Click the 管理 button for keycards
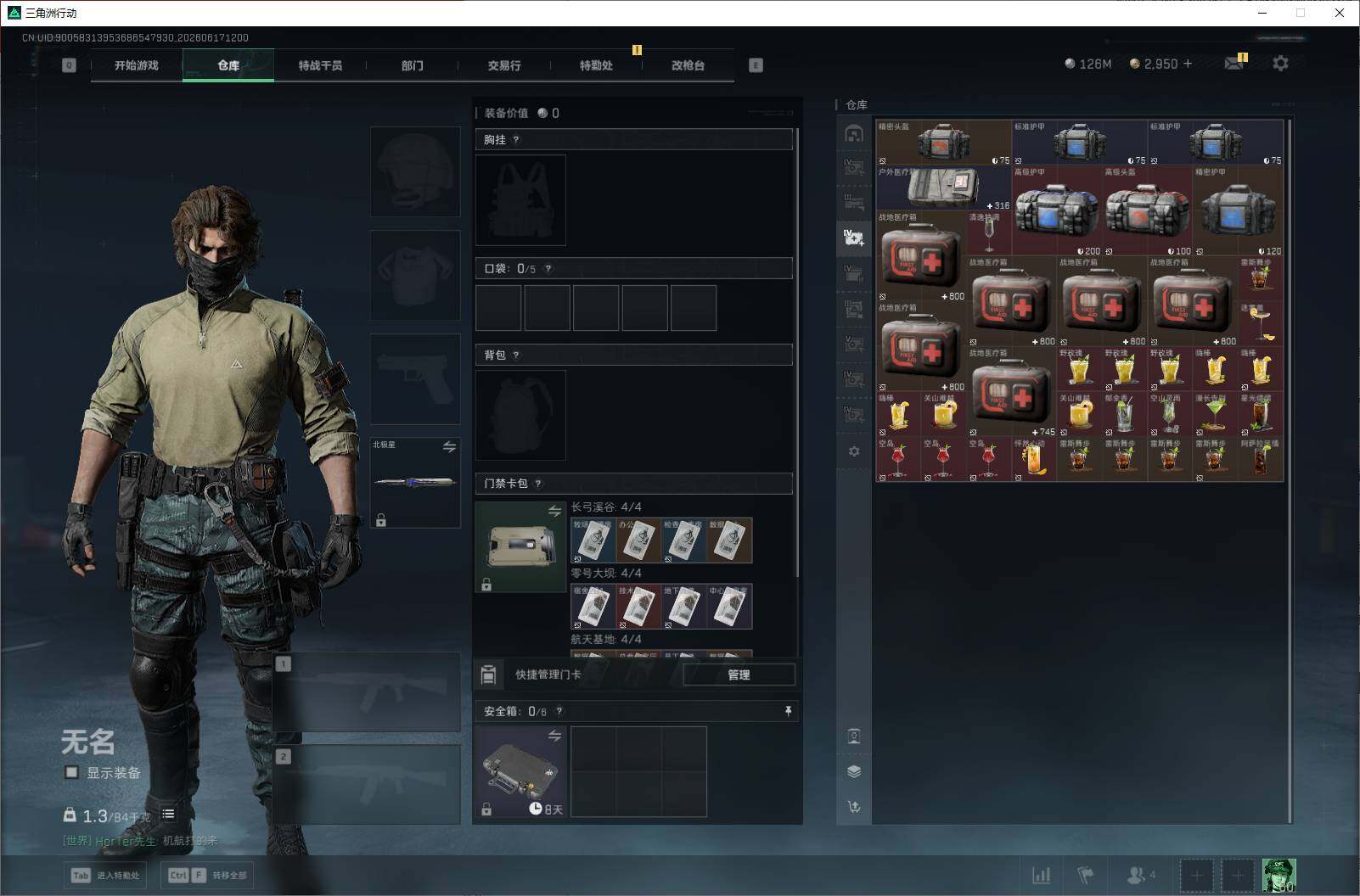1360x896 pixels. (739, 675)
